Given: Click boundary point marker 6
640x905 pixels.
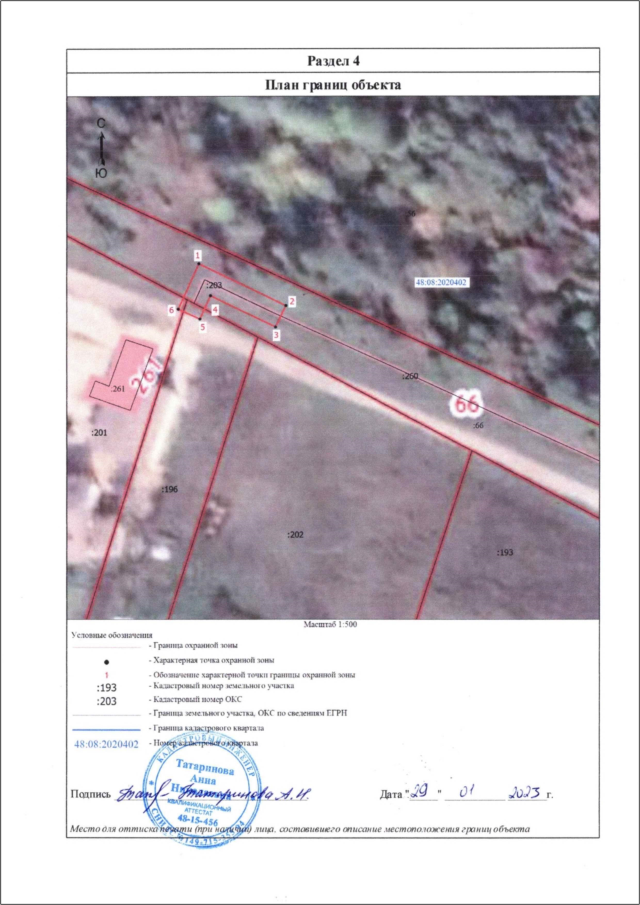Looking at the screenshot, I should point(172,311).
